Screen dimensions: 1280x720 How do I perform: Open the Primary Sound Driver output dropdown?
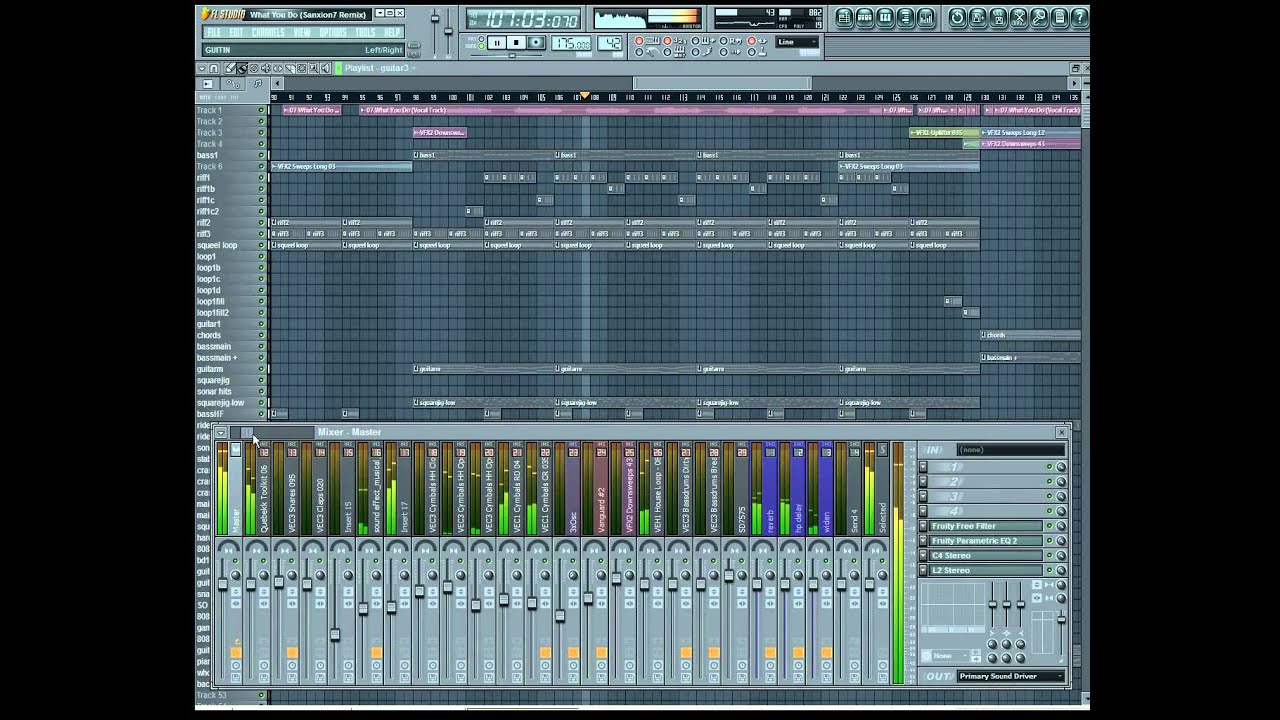pyautogui.click(x=1010, y=676)
